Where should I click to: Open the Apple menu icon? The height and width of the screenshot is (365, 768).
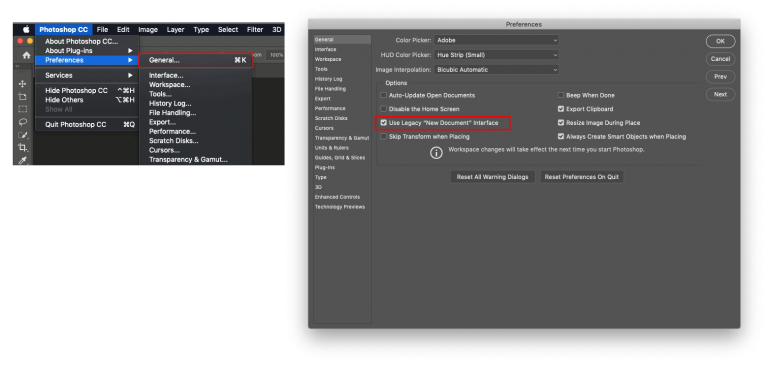[26, 29]
